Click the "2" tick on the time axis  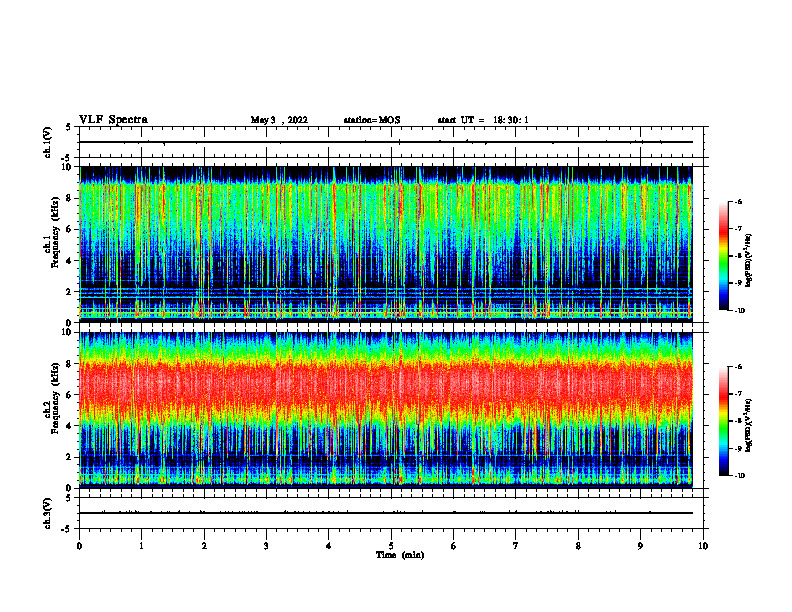coord(204,546)
